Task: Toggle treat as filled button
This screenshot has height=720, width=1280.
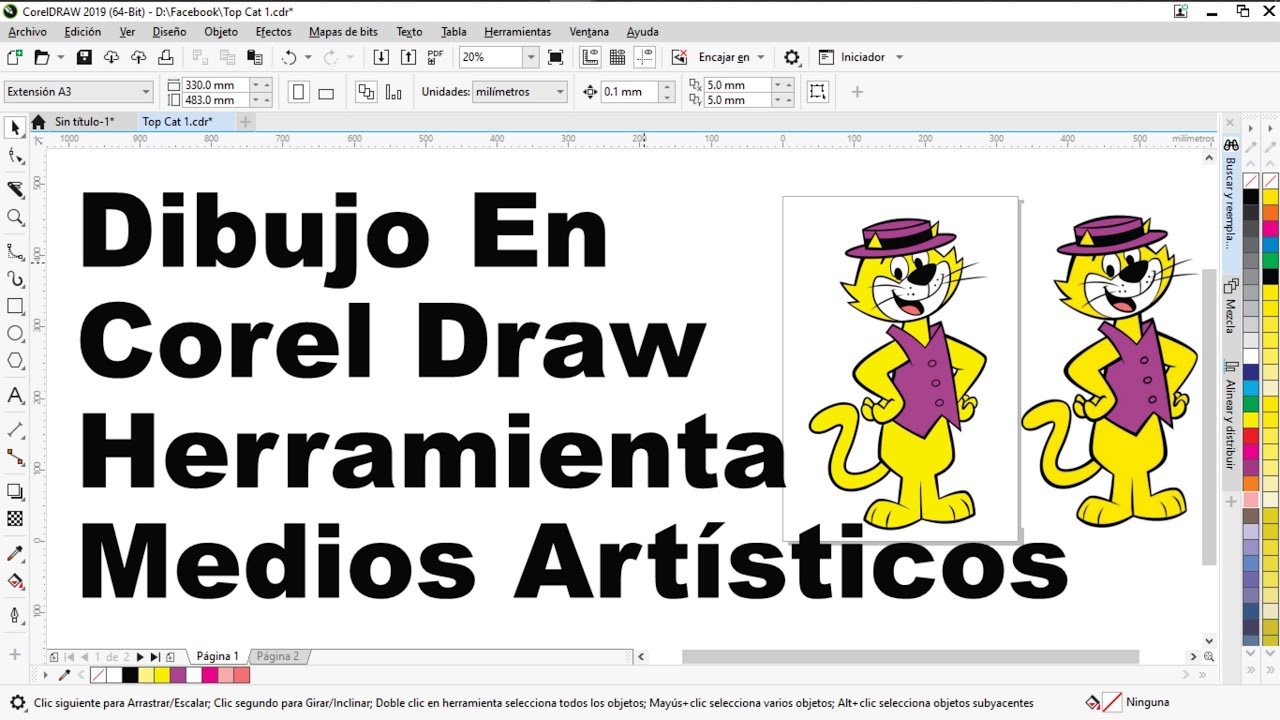Action: pos(818,92)
